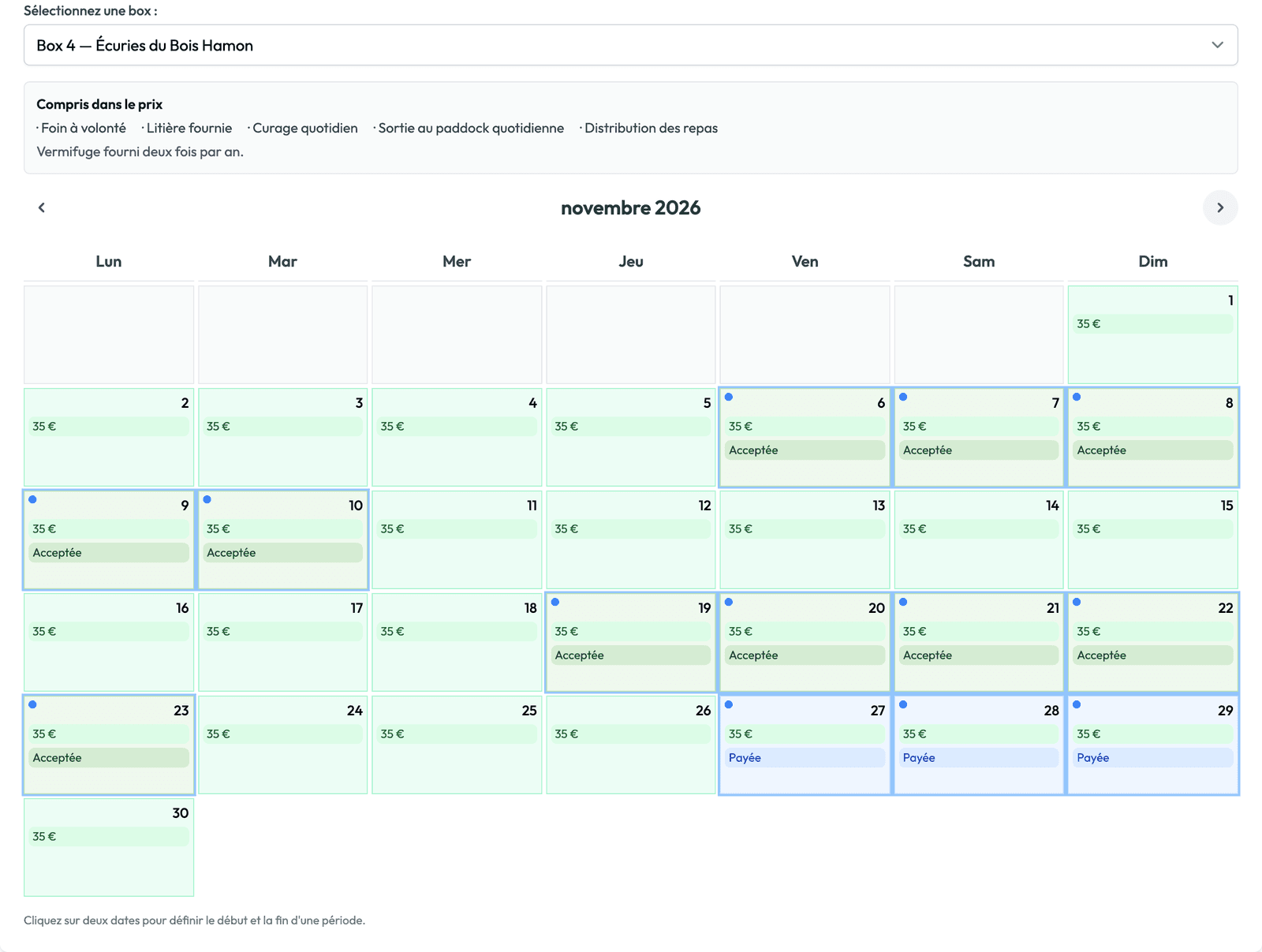The height and width of the screenshot is (952, 1262).
Task: Click the Foin à volonté item
Action: point(81,128)
